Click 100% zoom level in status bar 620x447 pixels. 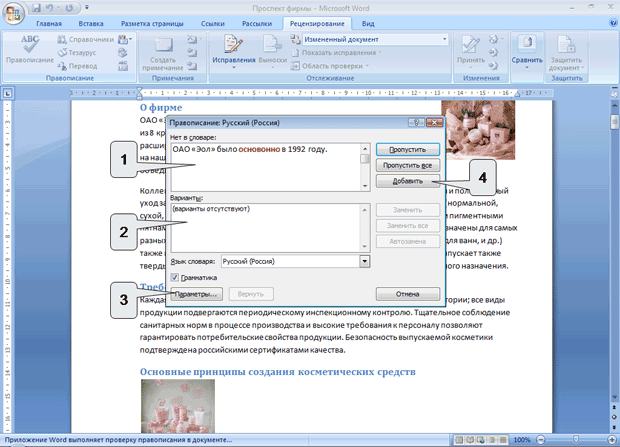522,439
